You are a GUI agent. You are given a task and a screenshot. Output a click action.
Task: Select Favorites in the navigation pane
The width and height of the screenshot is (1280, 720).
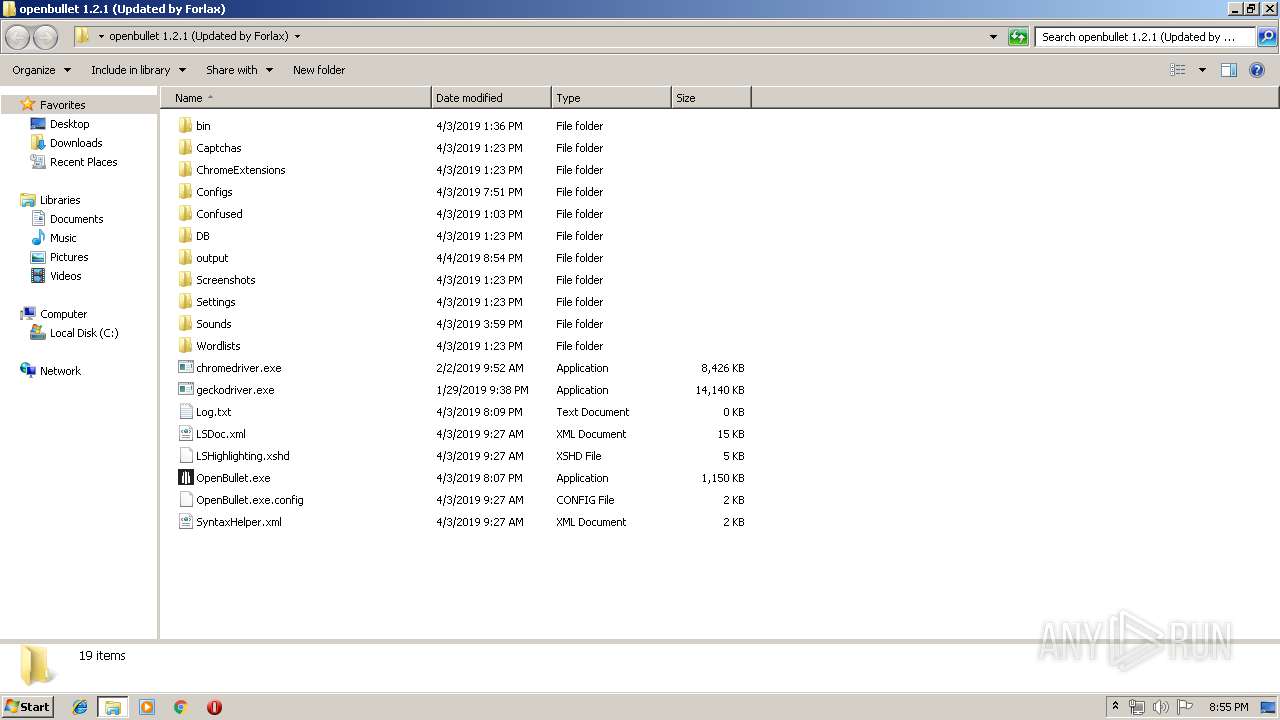pos(62,105)
